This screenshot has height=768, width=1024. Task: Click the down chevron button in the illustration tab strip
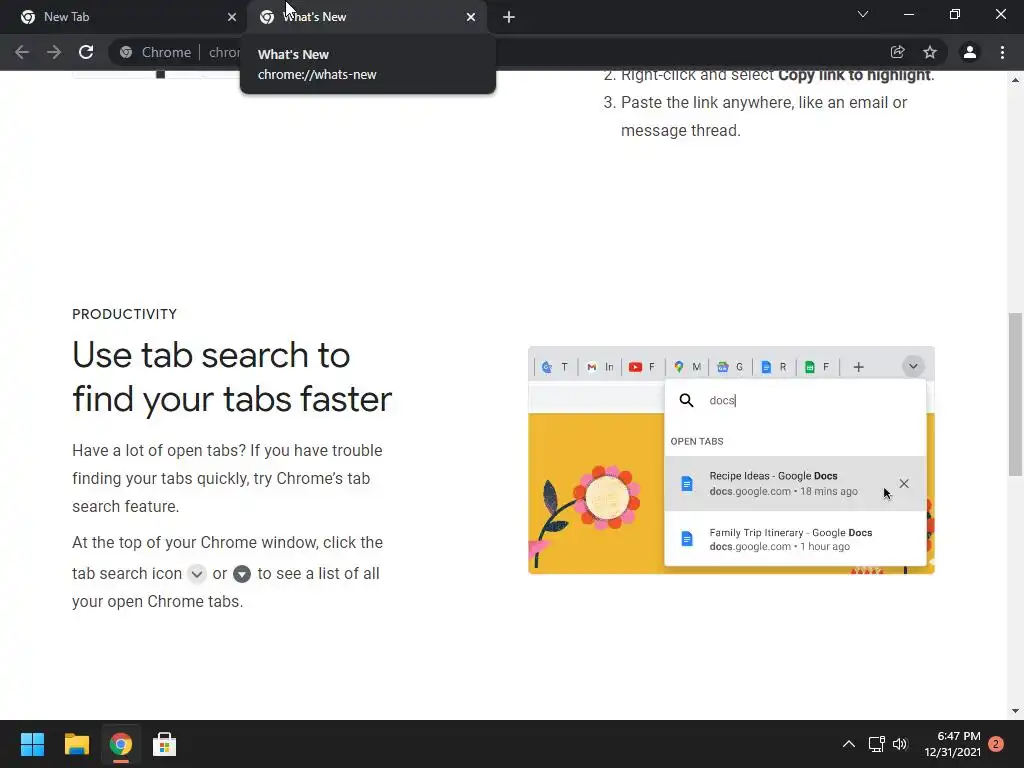pyautogui.click(x=913, y=366)
